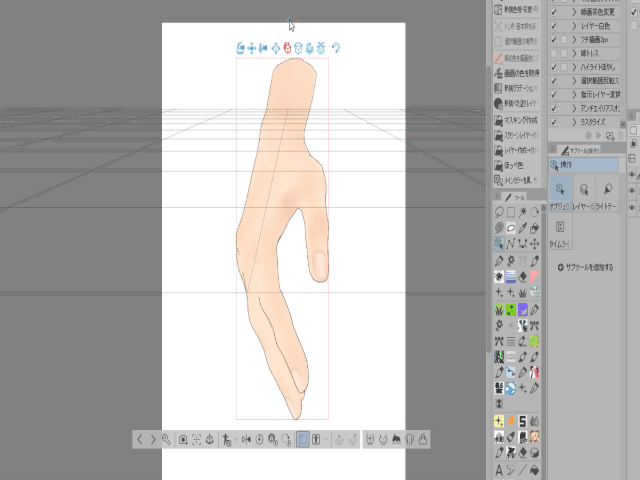This screenshot has width=640, height=480.
Task: Select the Text tool with letter A
Action: 499,470
